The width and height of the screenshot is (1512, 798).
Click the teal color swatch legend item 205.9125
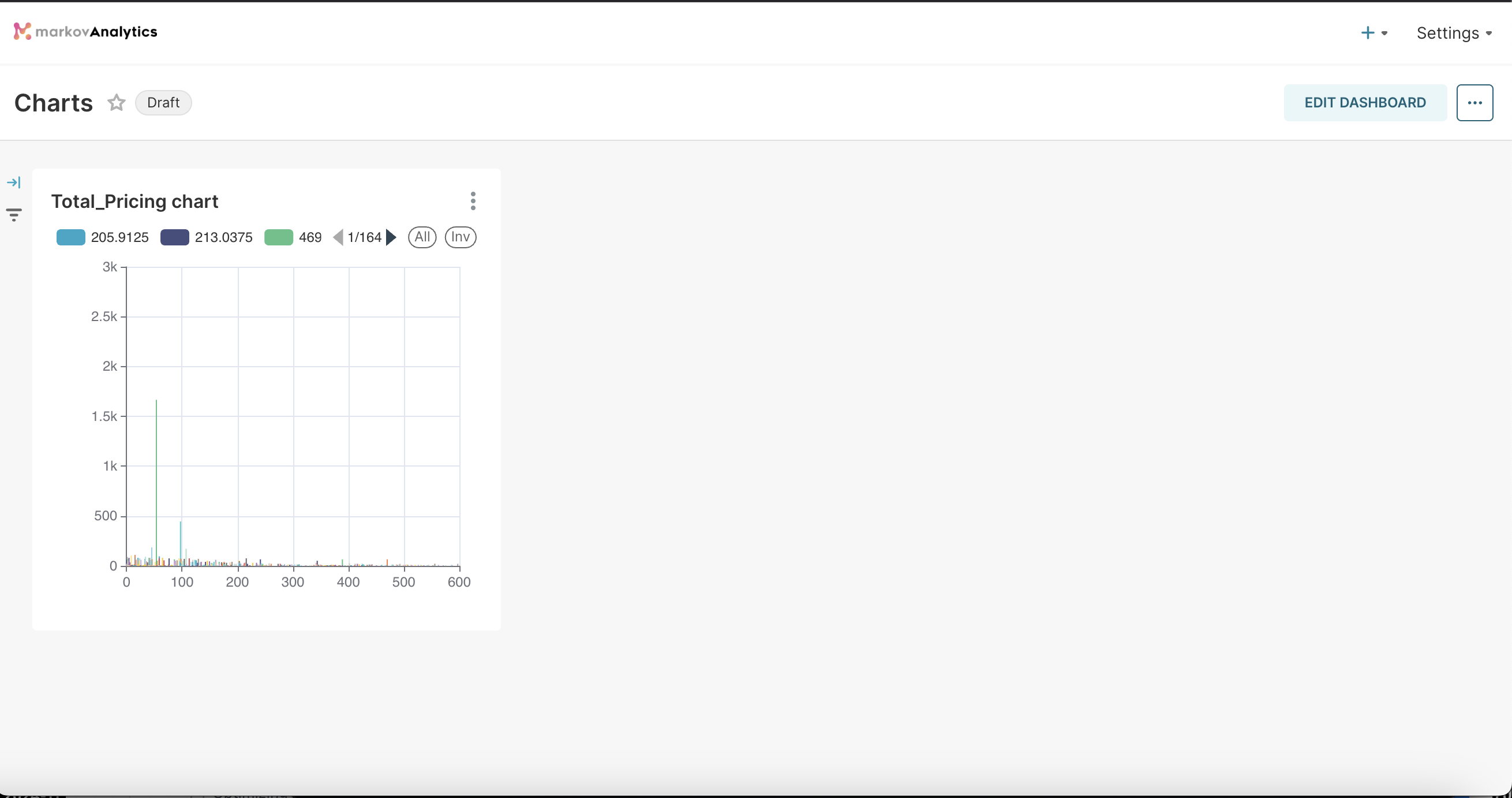coord(70,237)
